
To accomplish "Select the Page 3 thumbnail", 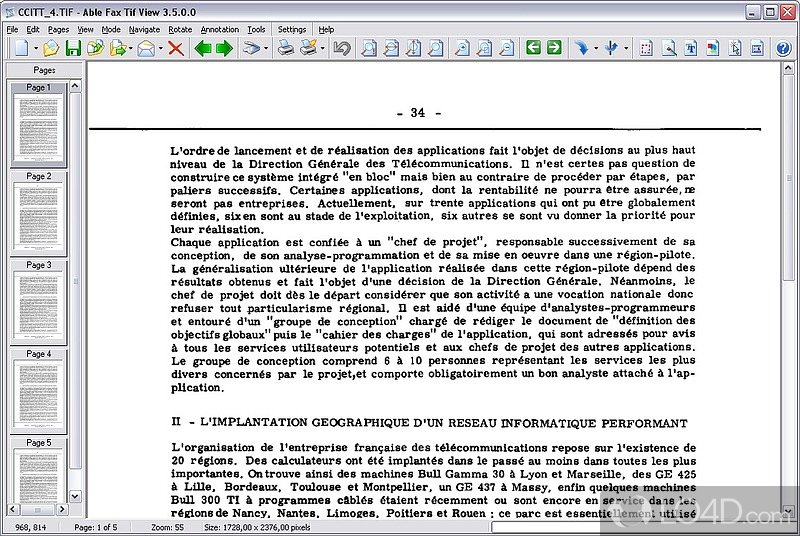I will 39,302.
